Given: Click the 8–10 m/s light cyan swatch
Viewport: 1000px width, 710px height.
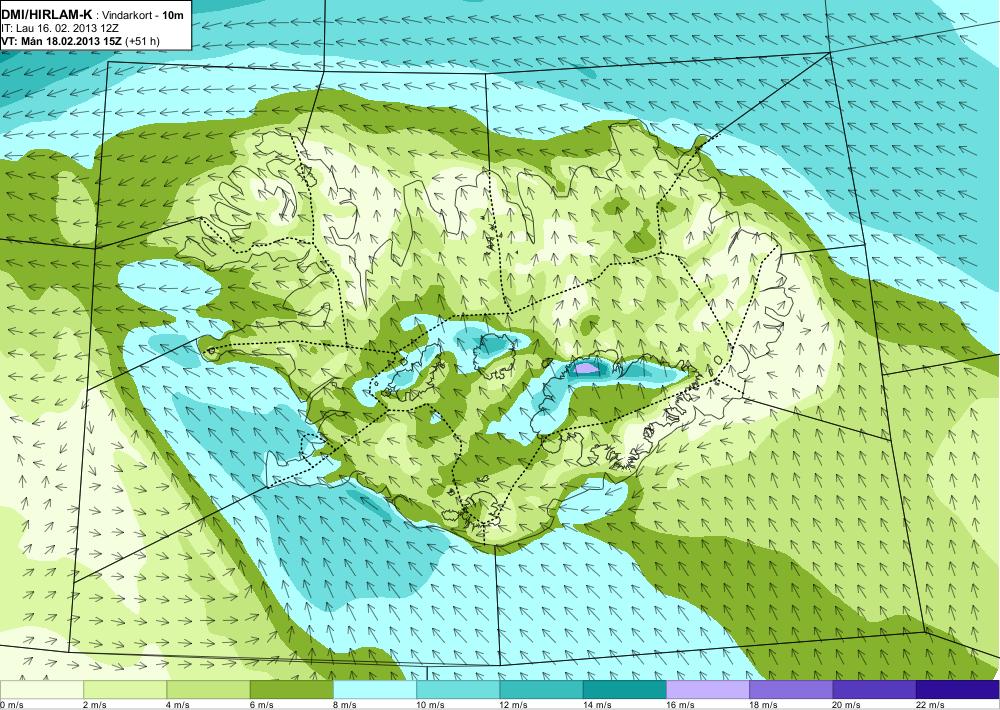Looking at the screenshot, I should point(375,690).
